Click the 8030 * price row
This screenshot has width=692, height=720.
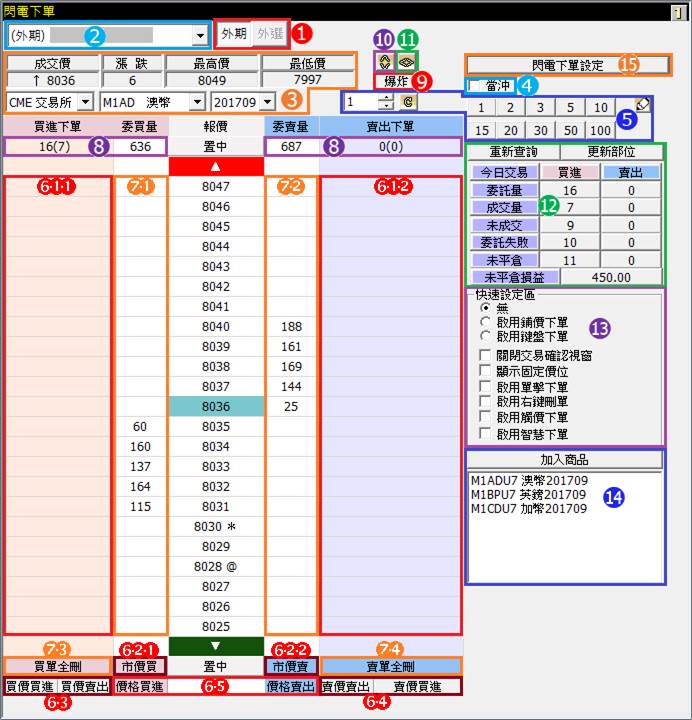tap(216, 526)
